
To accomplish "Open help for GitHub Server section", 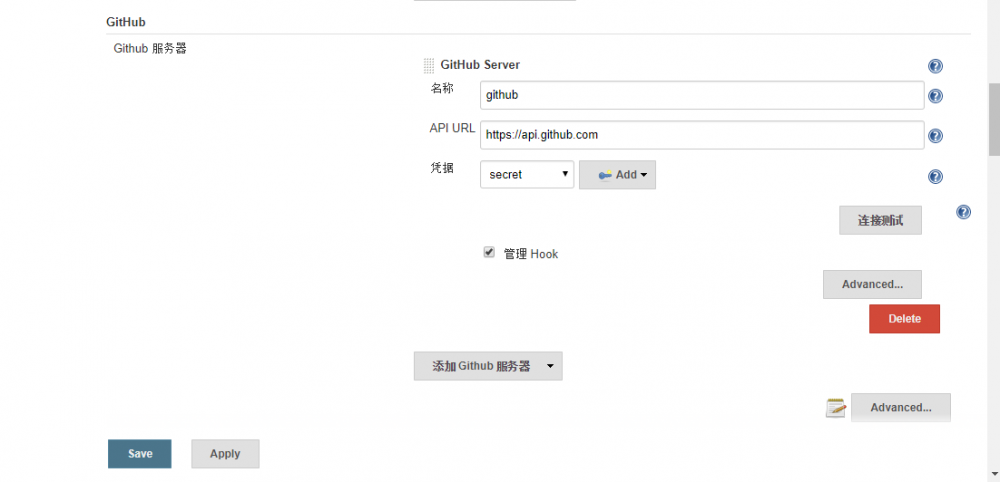I will [935, 66].
